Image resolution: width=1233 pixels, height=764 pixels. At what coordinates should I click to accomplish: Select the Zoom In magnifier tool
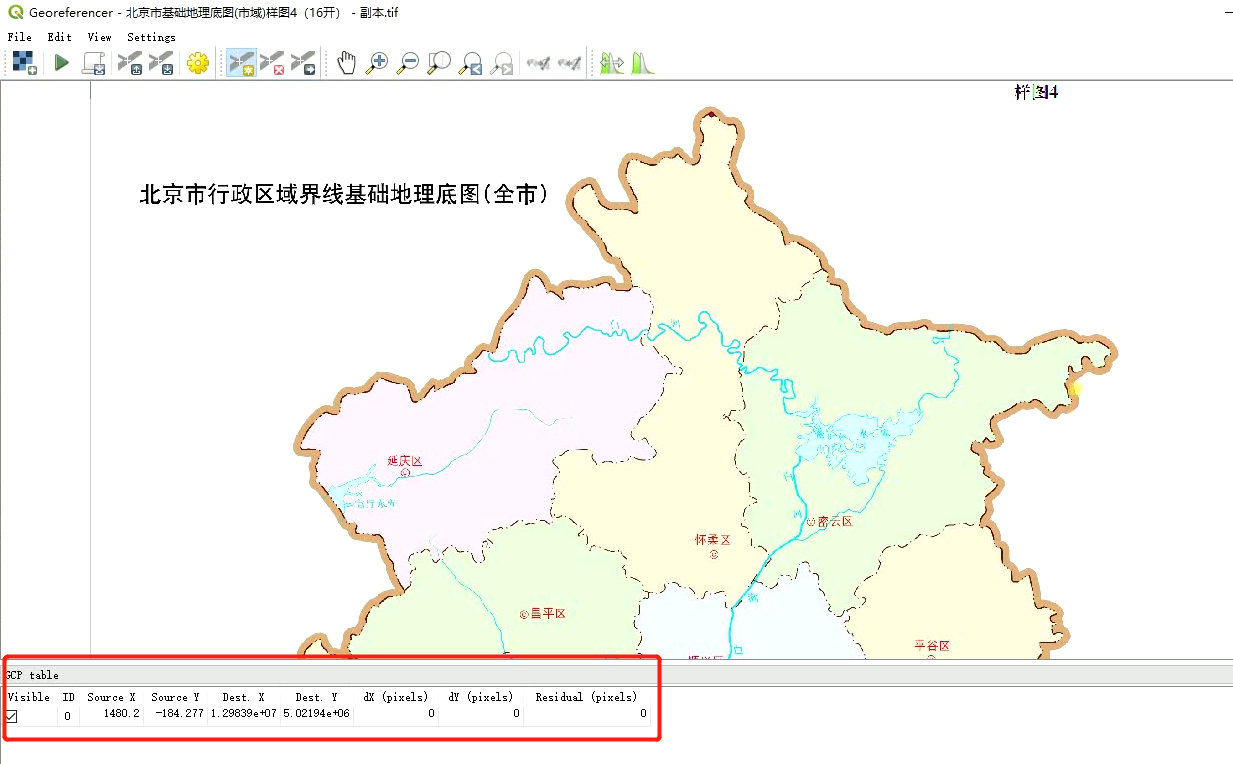coord(377,63)
